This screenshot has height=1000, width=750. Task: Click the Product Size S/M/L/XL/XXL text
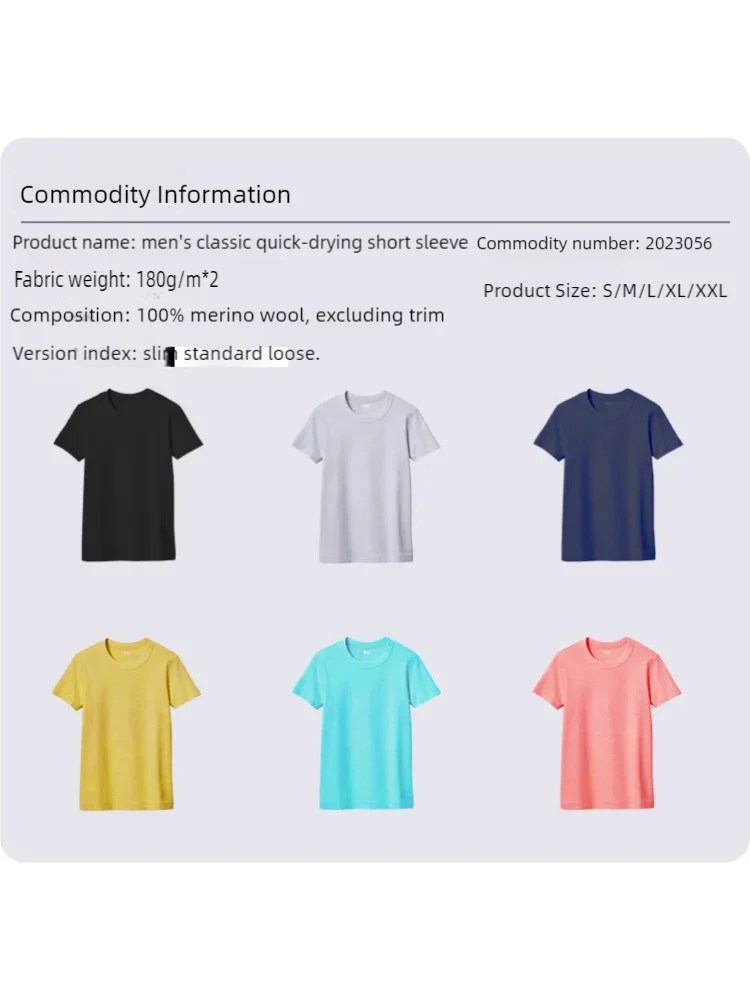pos(605,291)
